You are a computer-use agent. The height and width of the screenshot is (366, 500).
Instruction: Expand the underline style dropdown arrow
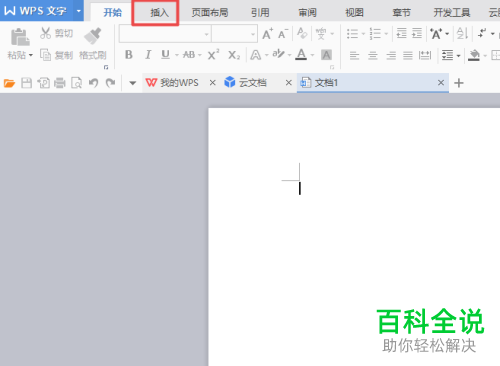177,55
